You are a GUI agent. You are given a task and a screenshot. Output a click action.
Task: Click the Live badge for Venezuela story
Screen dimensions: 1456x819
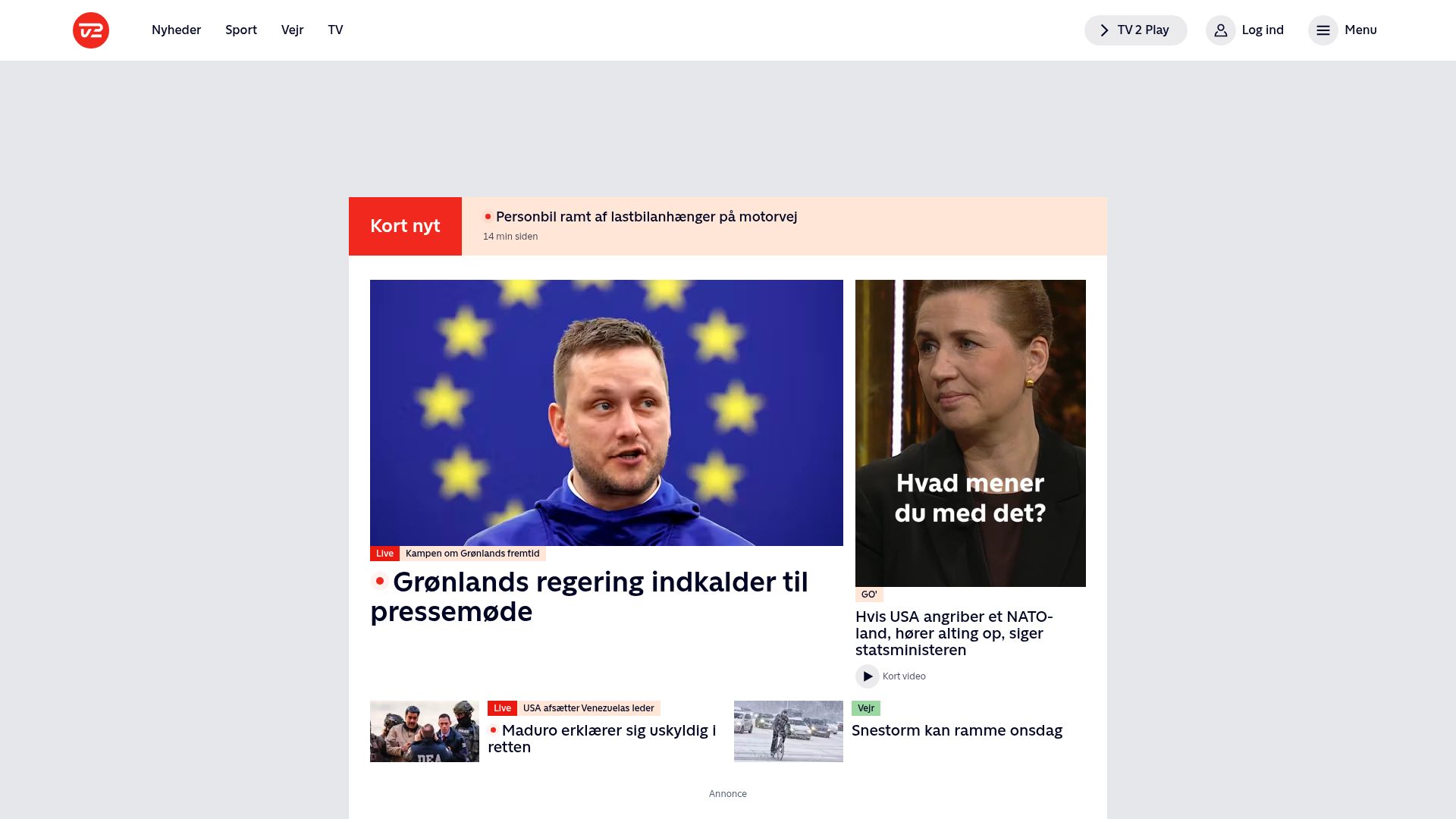[x=502, y=708]
